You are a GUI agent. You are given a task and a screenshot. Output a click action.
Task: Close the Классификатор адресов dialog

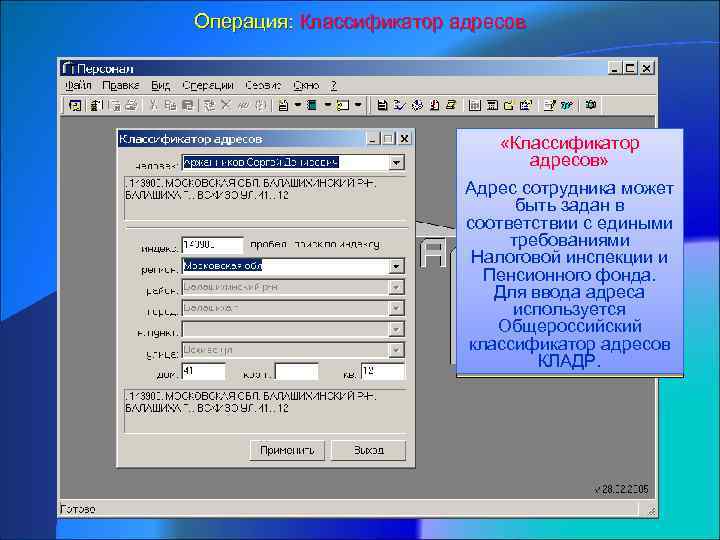pos(404,139)
